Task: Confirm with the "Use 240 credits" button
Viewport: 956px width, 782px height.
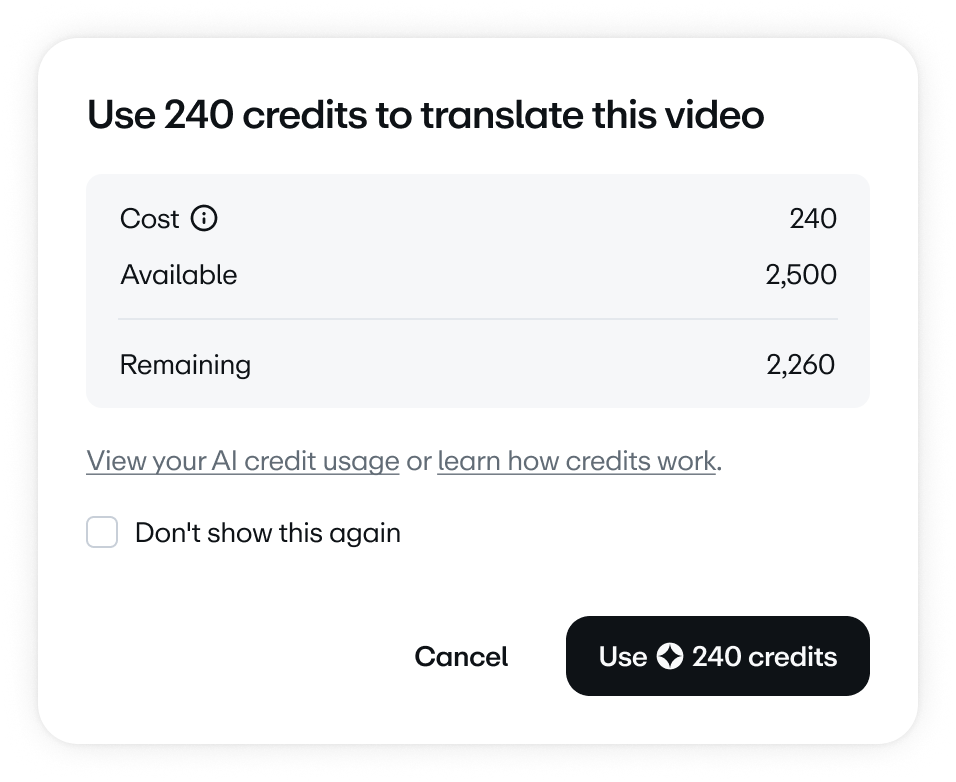Action: coord(717,656)
